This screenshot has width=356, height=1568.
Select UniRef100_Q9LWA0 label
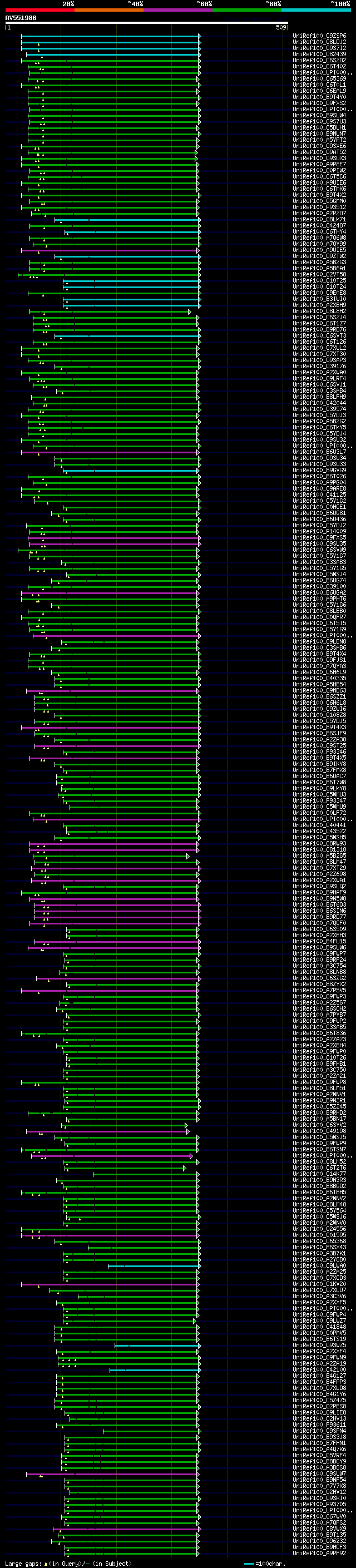click(x=319, y=1265)
